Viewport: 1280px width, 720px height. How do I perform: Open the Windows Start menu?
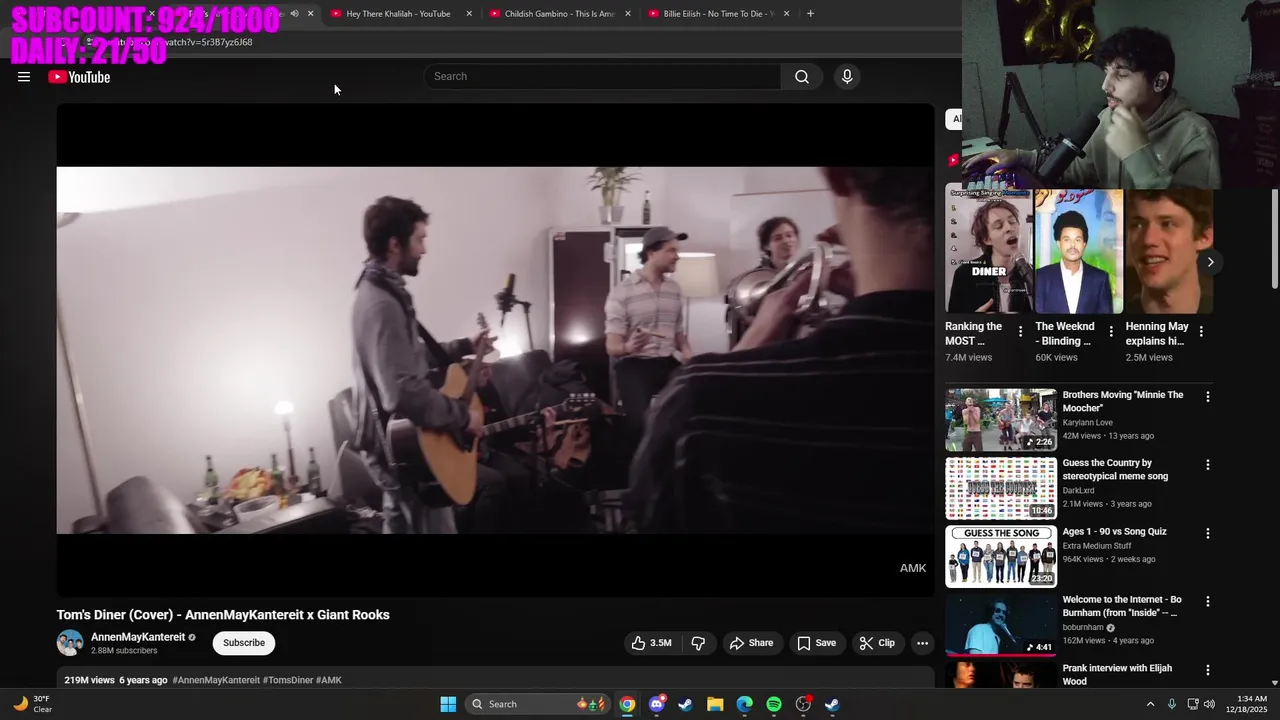pos(448,704)
